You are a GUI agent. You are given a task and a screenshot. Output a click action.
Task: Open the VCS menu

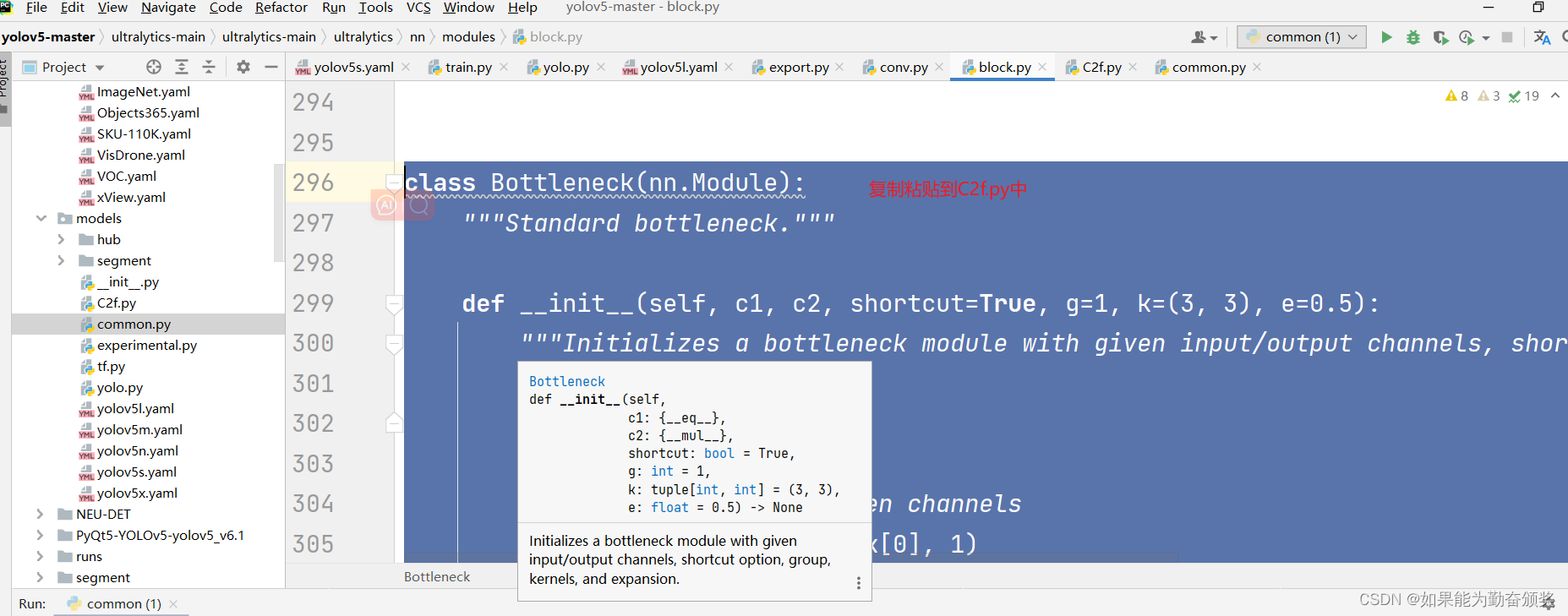point(418,8)
